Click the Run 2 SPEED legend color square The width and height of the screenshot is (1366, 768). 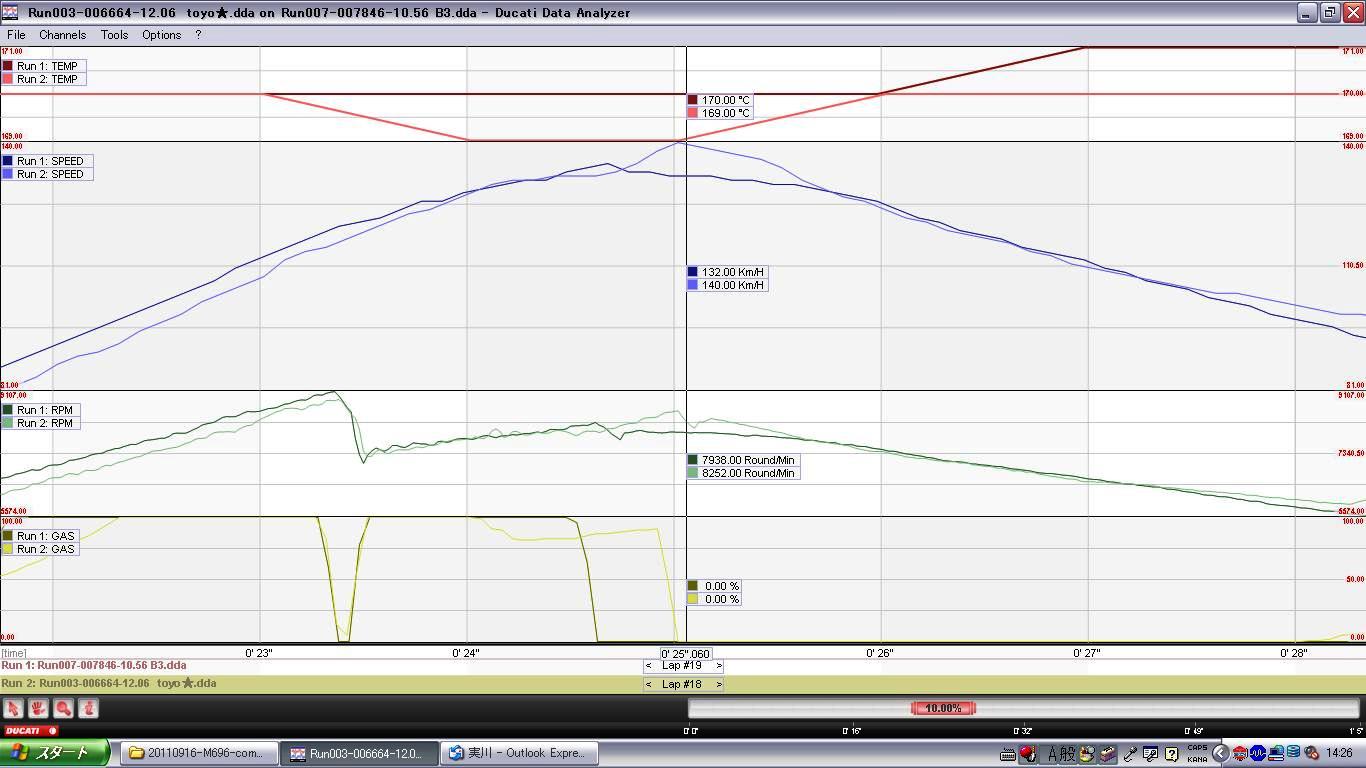8,174
